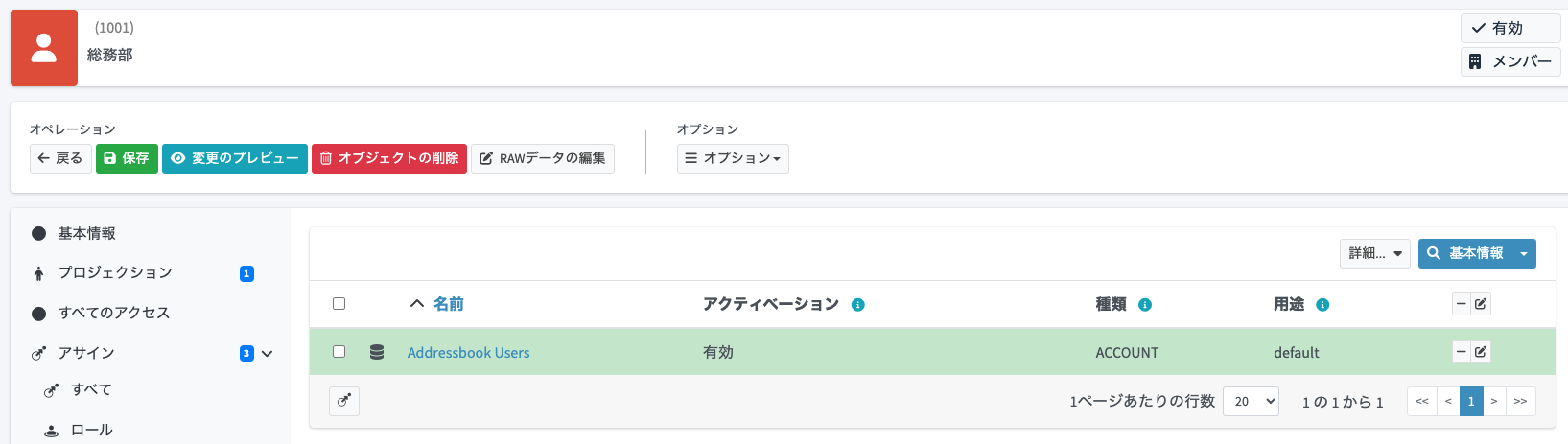Image resolution: width=1568 pixels, height=444 pixels.
Task: Go to the last page with >>
Action: tap(1520, 401)
